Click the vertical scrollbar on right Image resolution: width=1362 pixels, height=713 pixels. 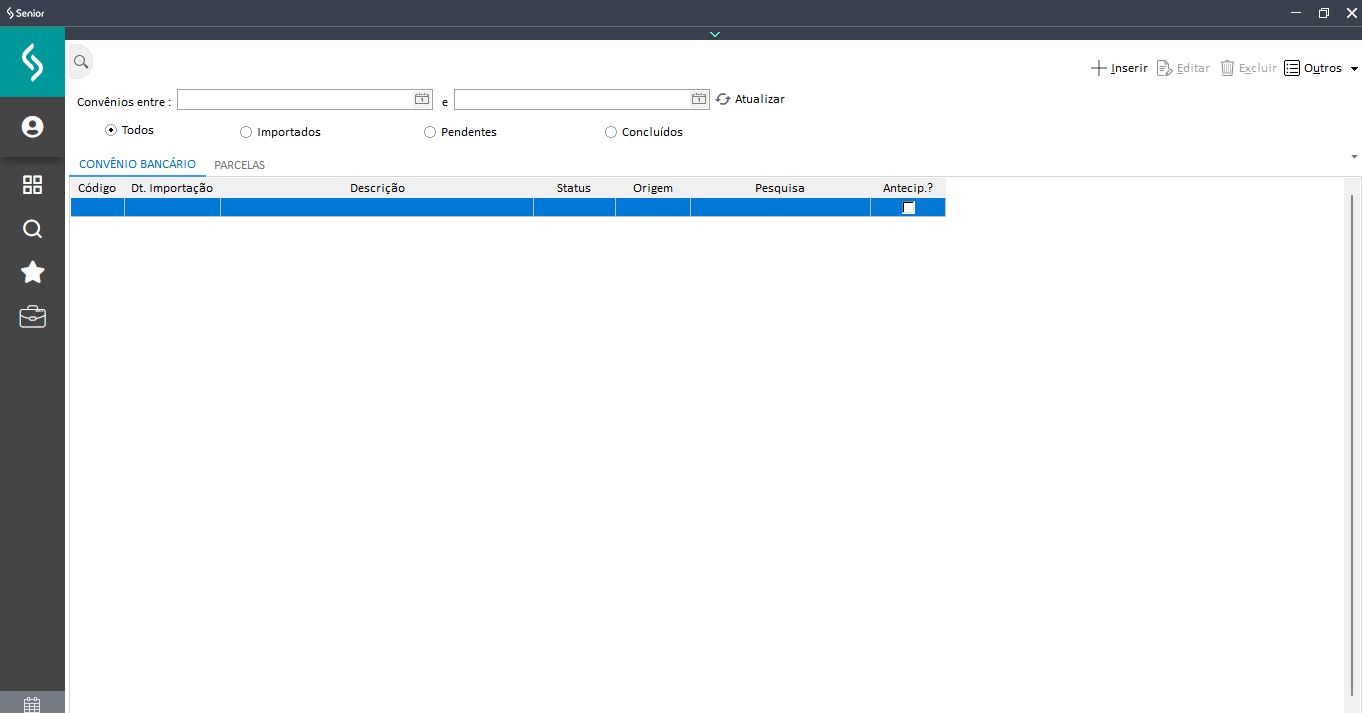(1352, 445)
